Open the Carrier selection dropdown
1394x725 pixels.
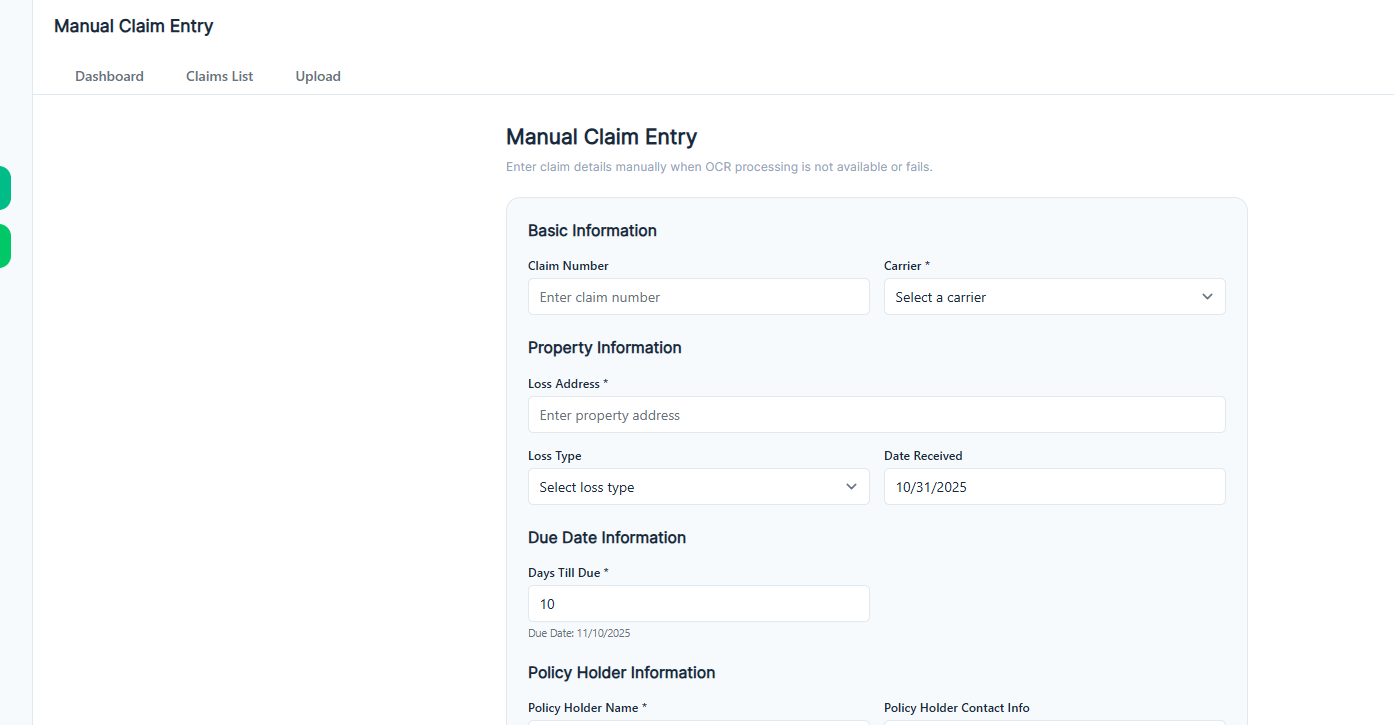1054,296
